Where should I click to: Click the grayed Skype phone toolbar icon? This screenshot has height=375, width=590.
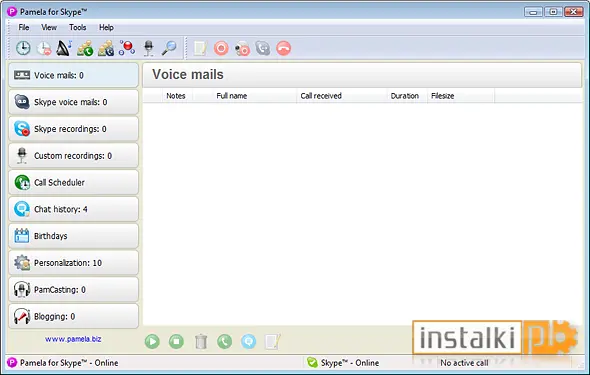263,48
